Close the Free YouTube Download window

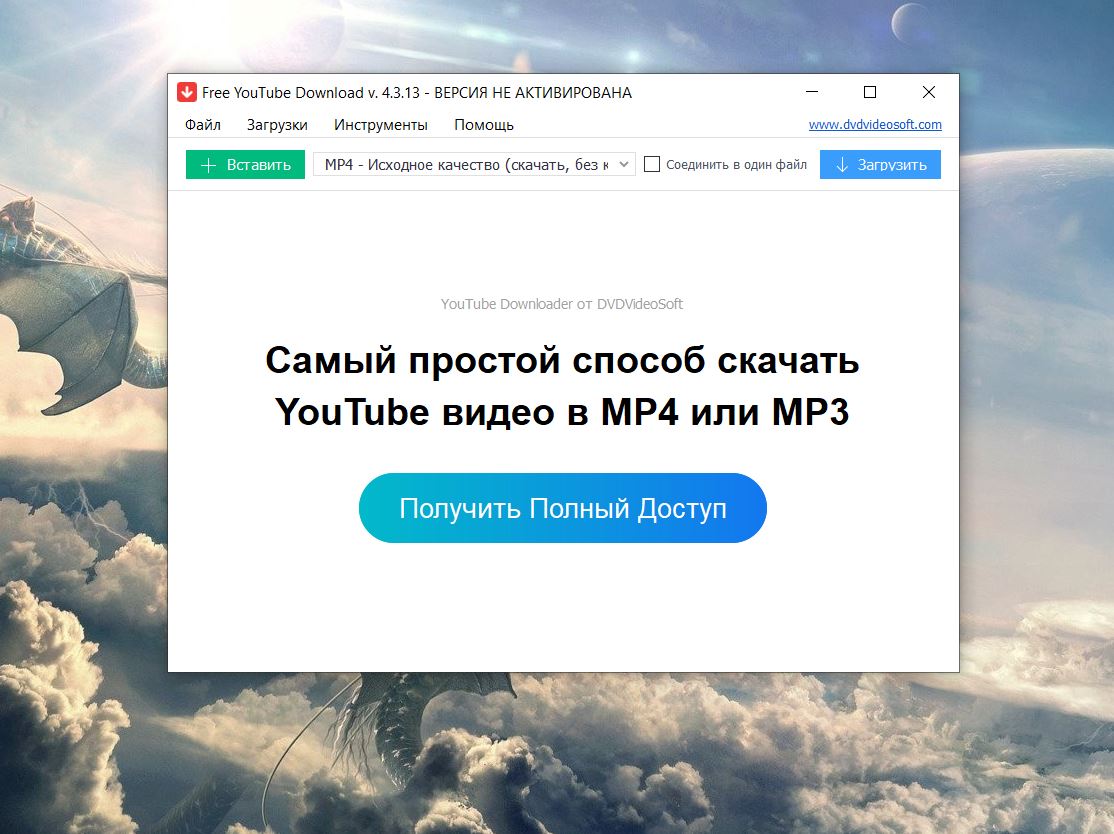pos(929,92)
